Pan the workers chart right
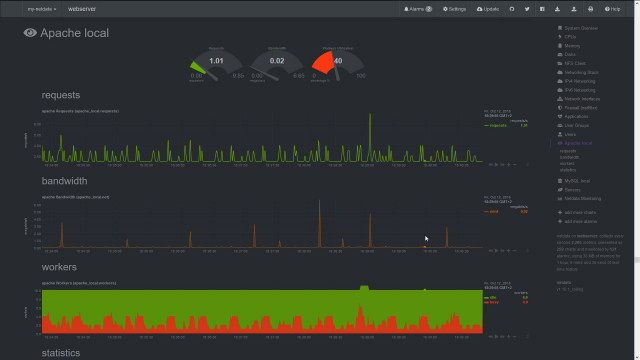Image resolution: width=640 pixels, height=360 pixels. pyautogui.click(x=502, y=337)
